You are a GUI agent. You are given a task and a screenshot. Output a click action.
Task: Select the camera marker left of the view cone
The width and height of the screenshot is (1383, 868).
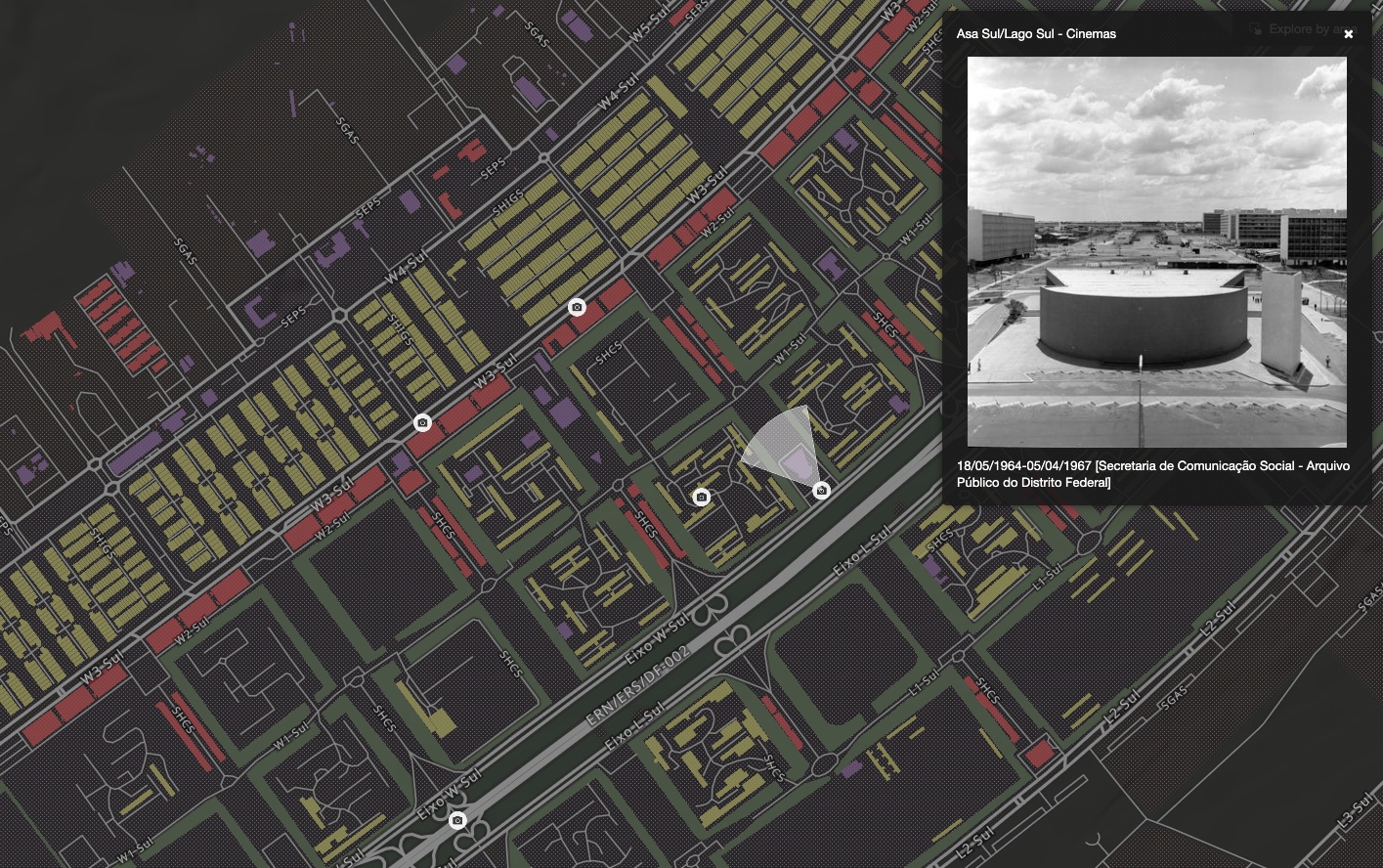[x=701, y=498]
